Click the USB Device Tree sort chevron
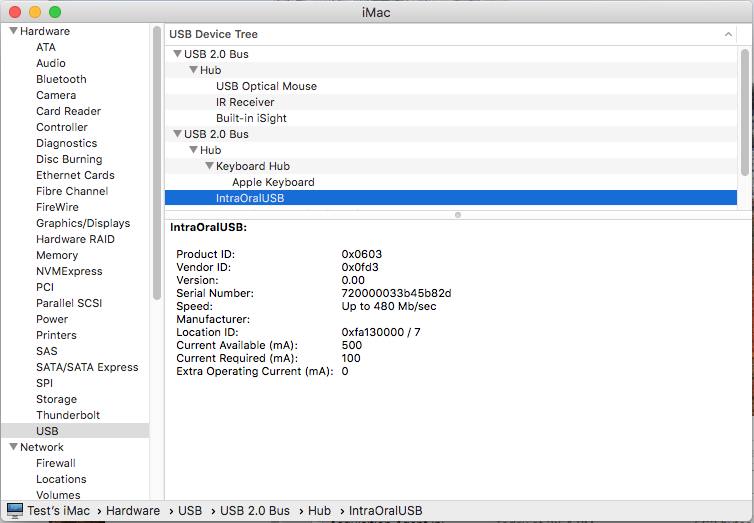Image resolution: width=754 pixels, height=523 pixels. click(727, 34)
